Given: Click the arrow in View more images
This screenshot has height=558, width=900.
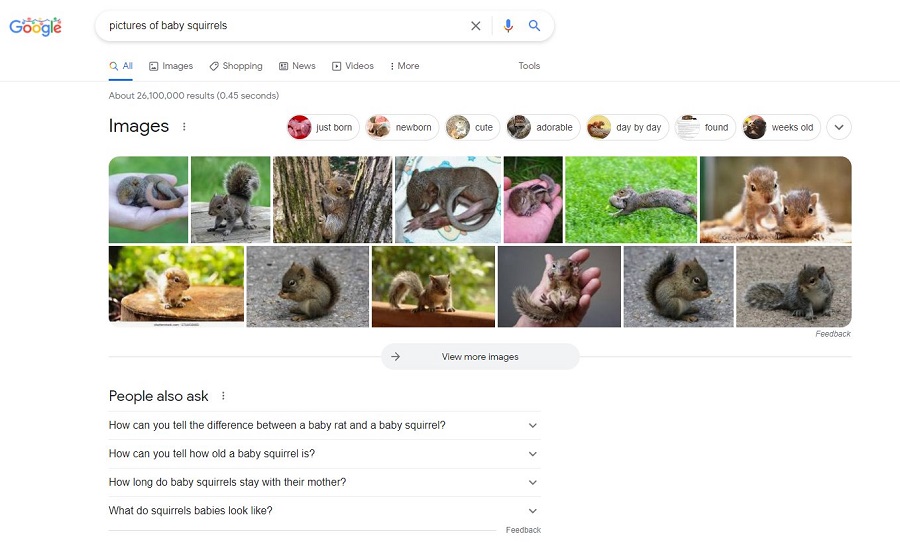Looking at the screenshot, I should [395, 356].
